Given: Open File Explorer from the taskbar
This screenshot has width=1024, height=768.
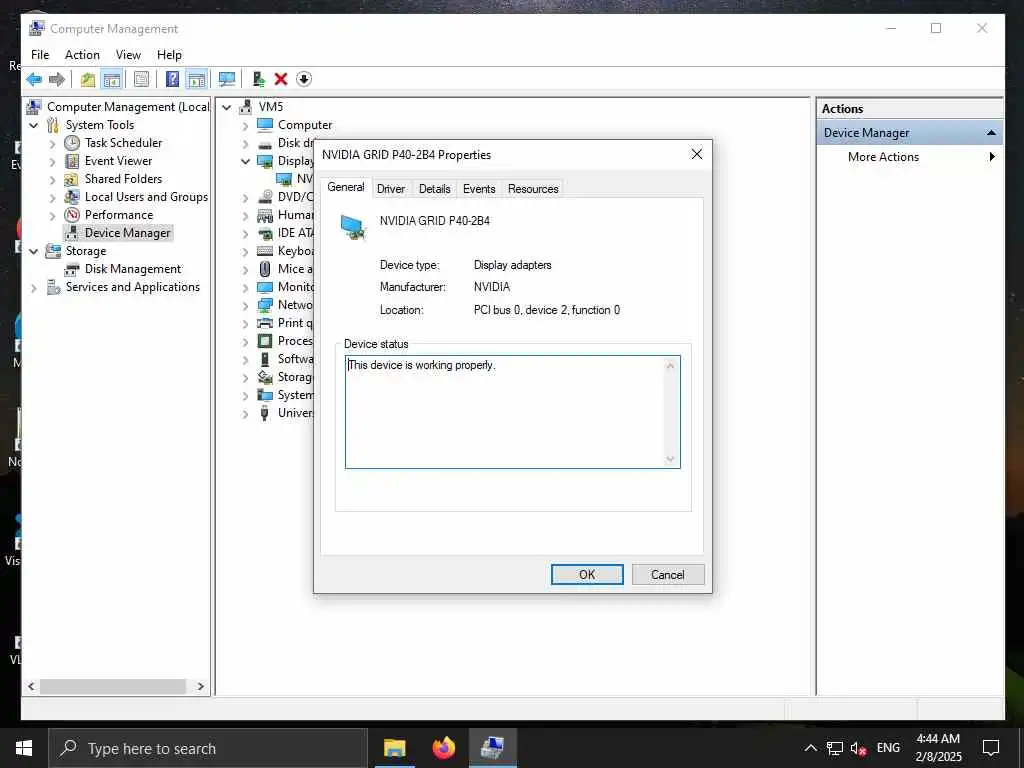Looking at the screenshot, I should 394,748.
